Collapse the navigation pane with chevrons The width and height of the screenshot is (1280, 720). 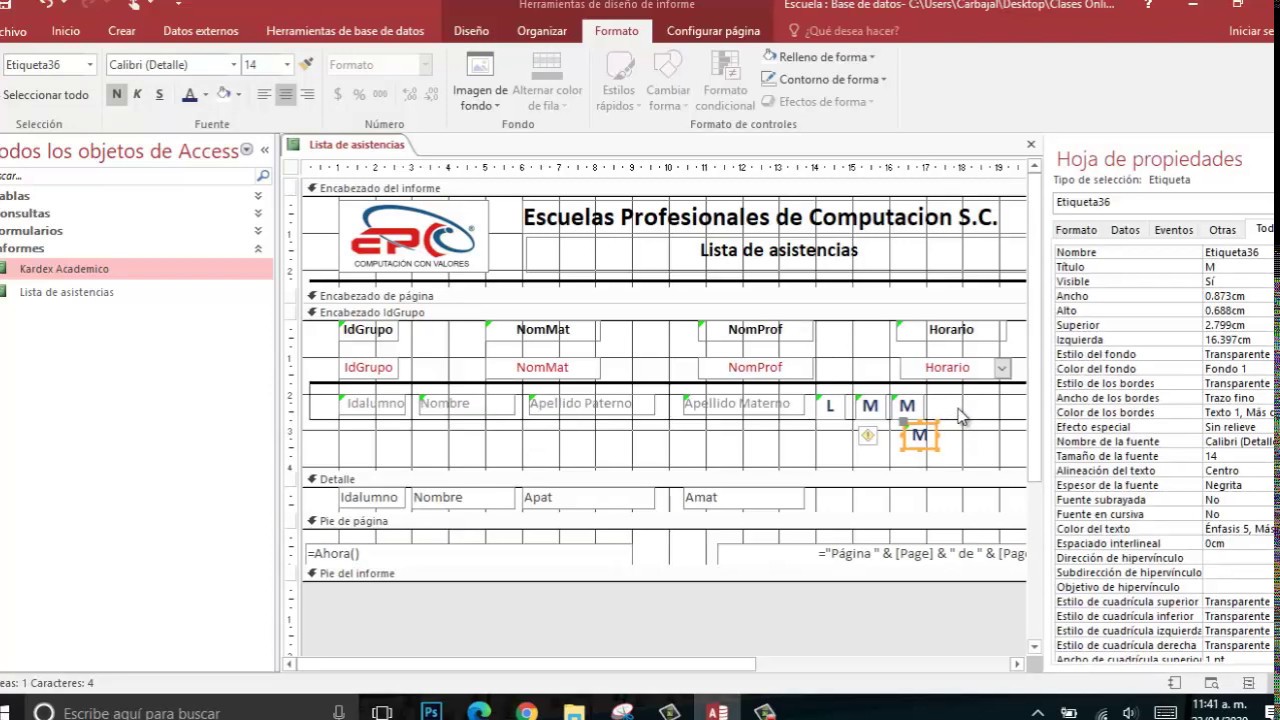point(265,150)
